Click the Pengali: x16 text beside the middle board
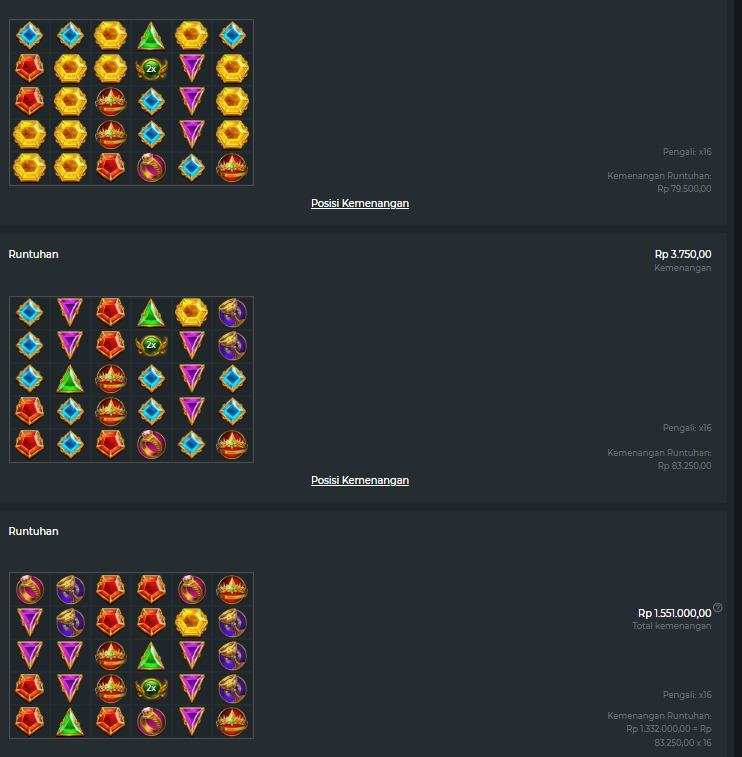The image size is (742, 757). [687, 428]
